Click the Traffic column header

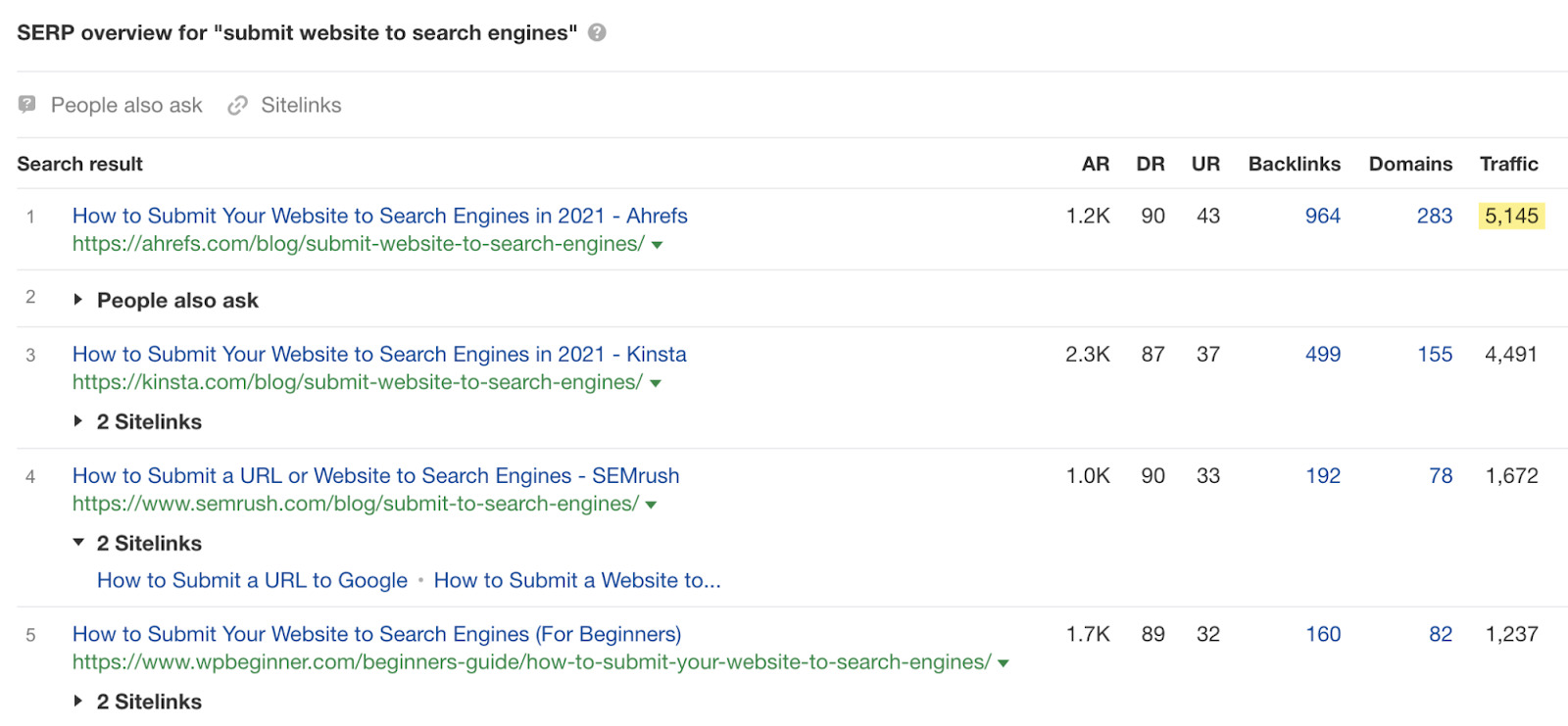click(1508, 164)
